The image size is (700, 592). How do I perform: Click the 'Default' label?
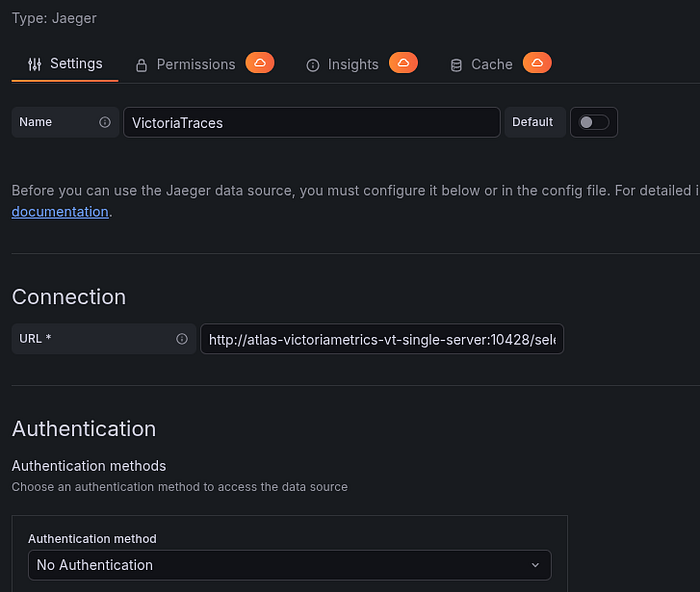point(532,122)
